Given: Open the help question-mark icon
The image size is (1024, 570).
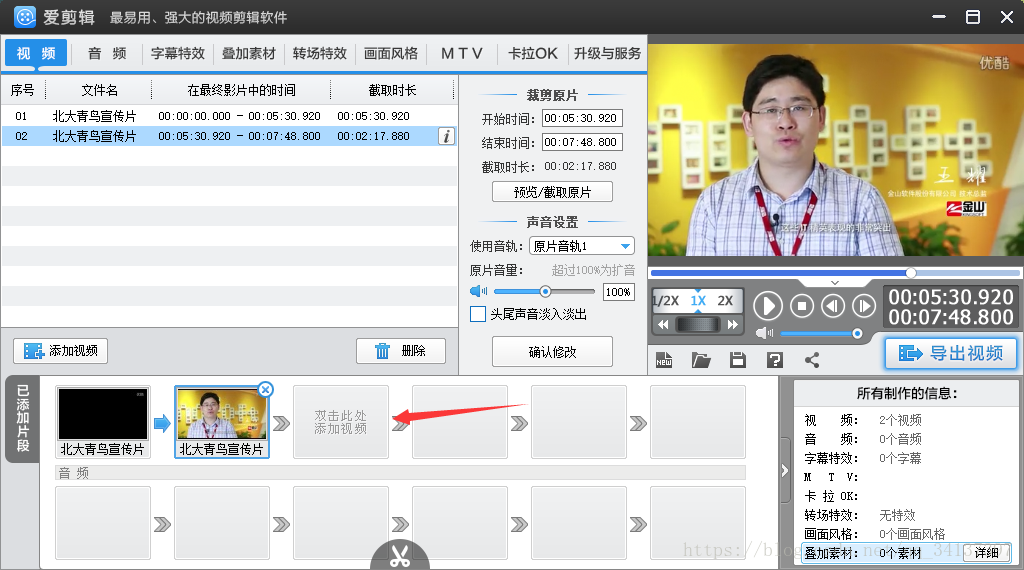Looking at the screenshot, I should coord(775,360).
